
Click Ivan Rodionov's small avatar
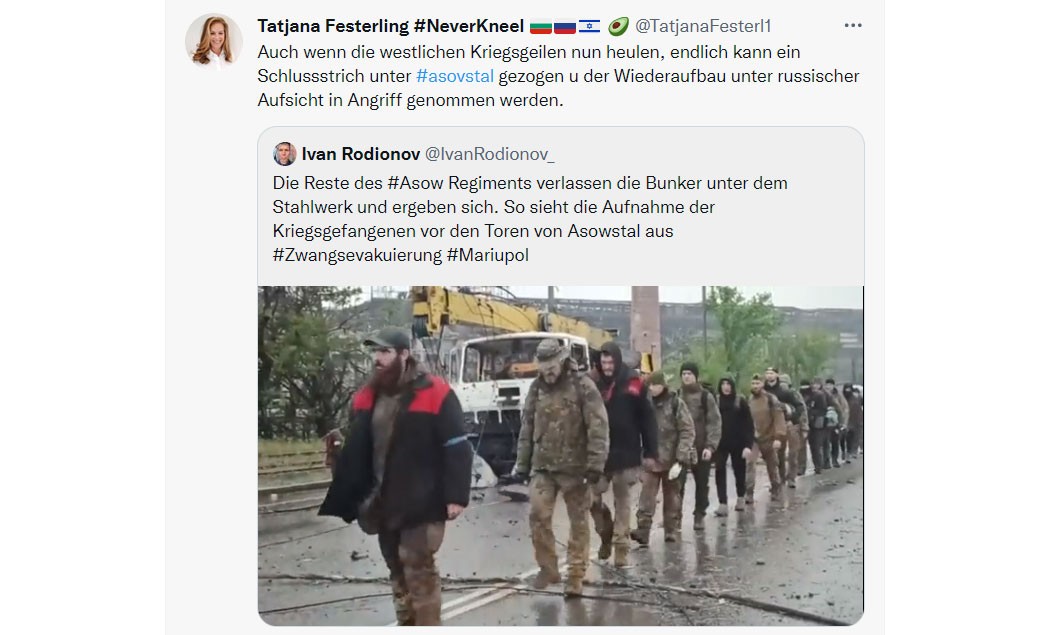click(285, 154)
